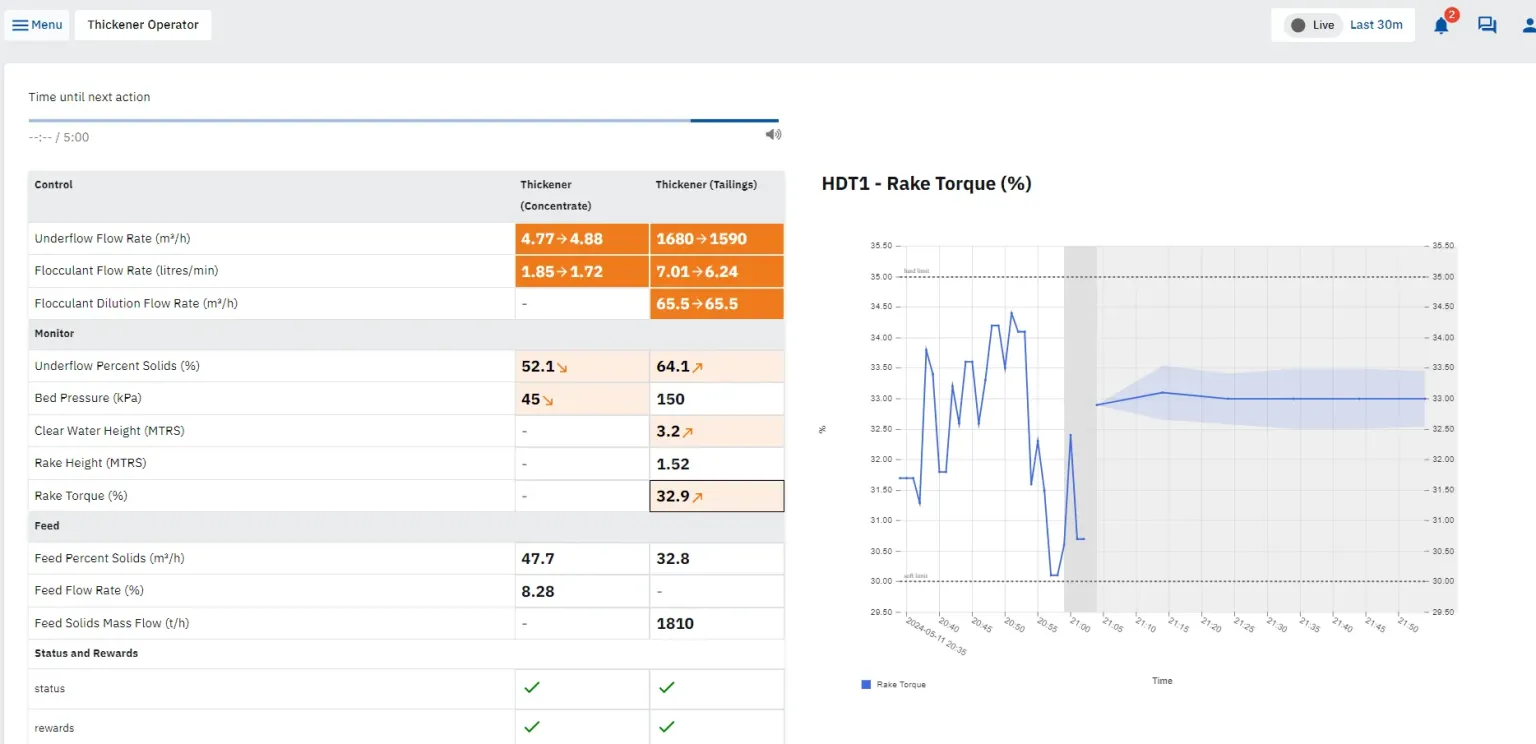Click the Concentrate rewards green checkmark

click(x=532, y=727)
